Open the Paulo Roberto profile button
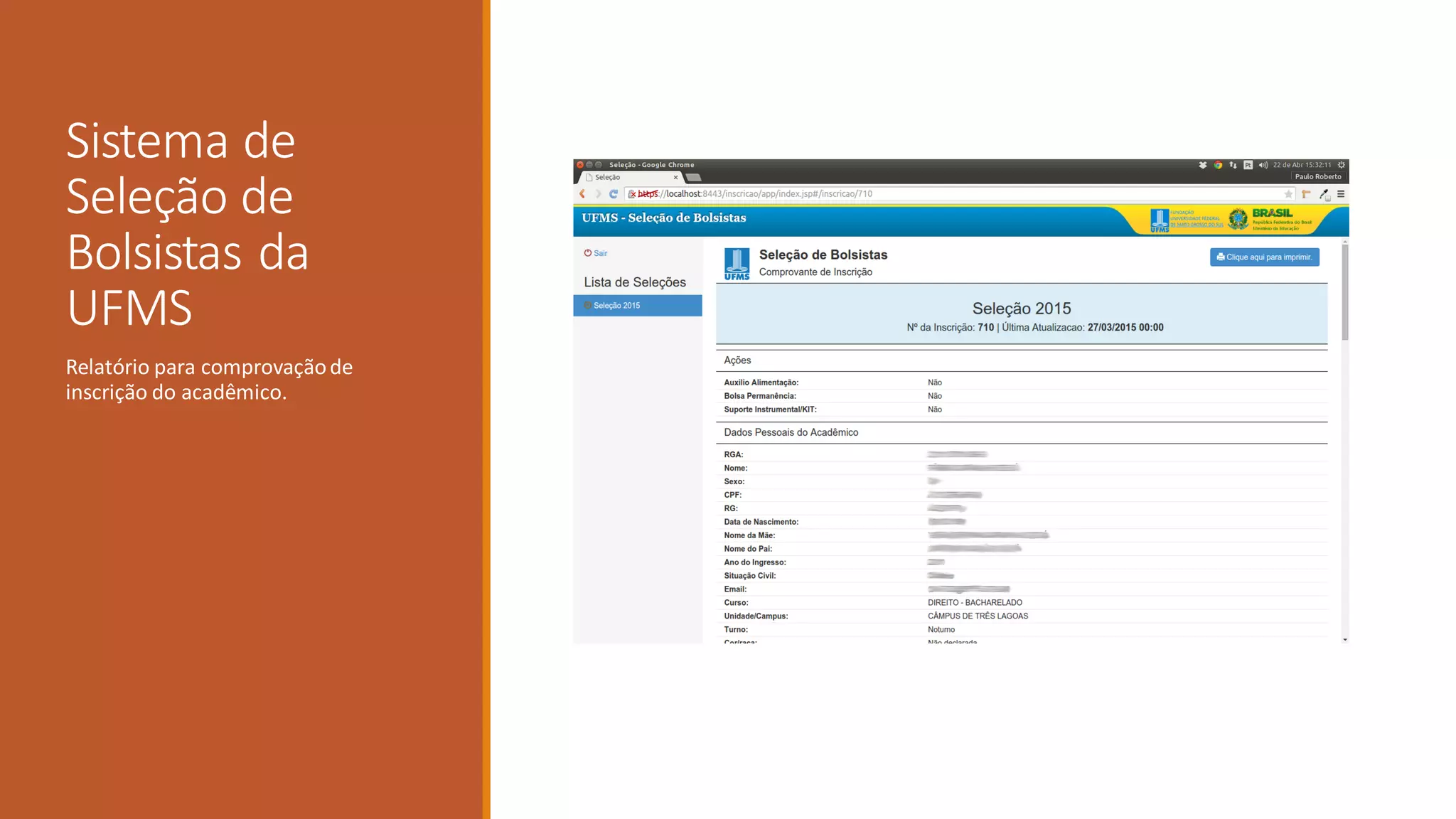 [x=1318, y=177]
